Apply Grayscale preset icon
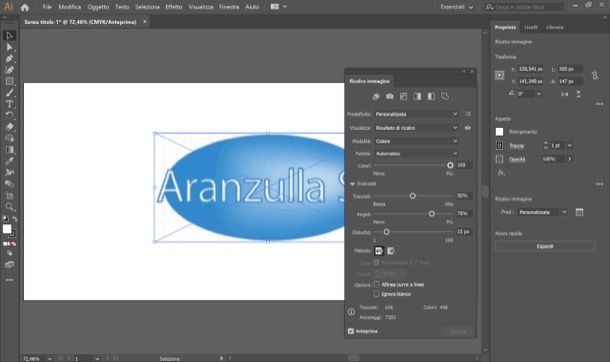Screen dimensions: 610x362 tap(417, 96)
